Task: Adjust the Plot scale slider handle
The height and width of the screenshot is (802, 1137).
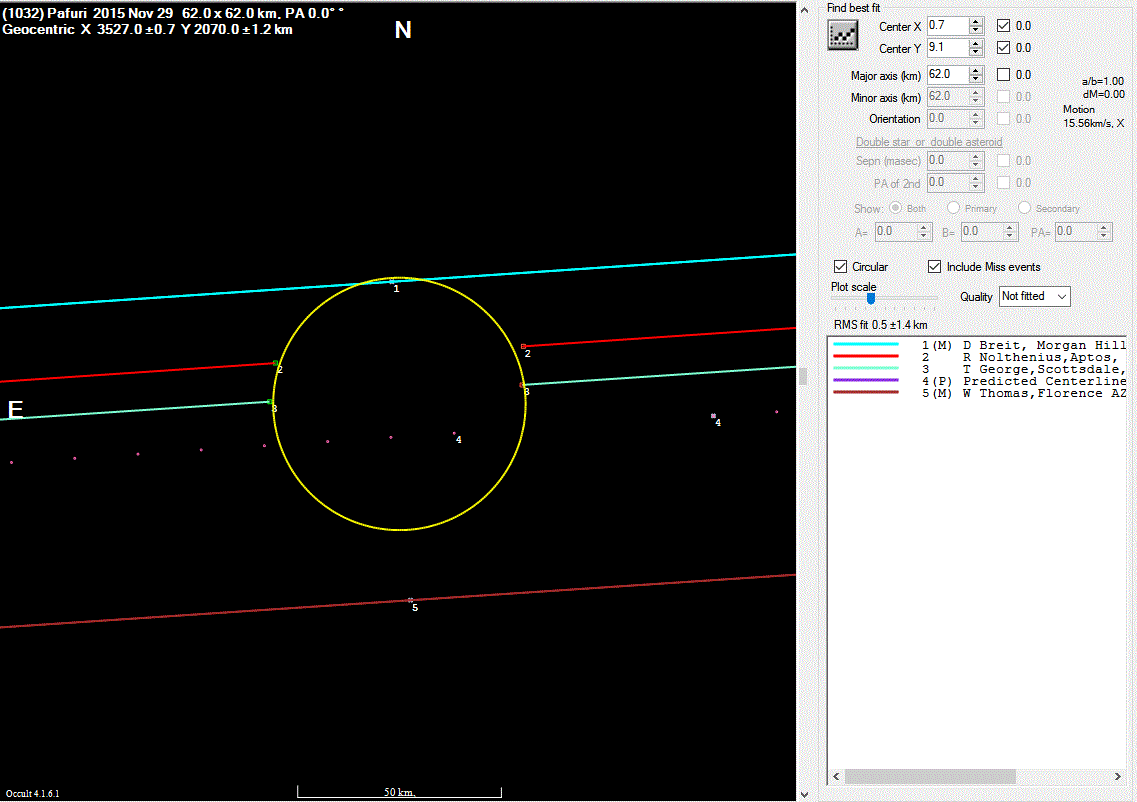Action: coord(871,299)
